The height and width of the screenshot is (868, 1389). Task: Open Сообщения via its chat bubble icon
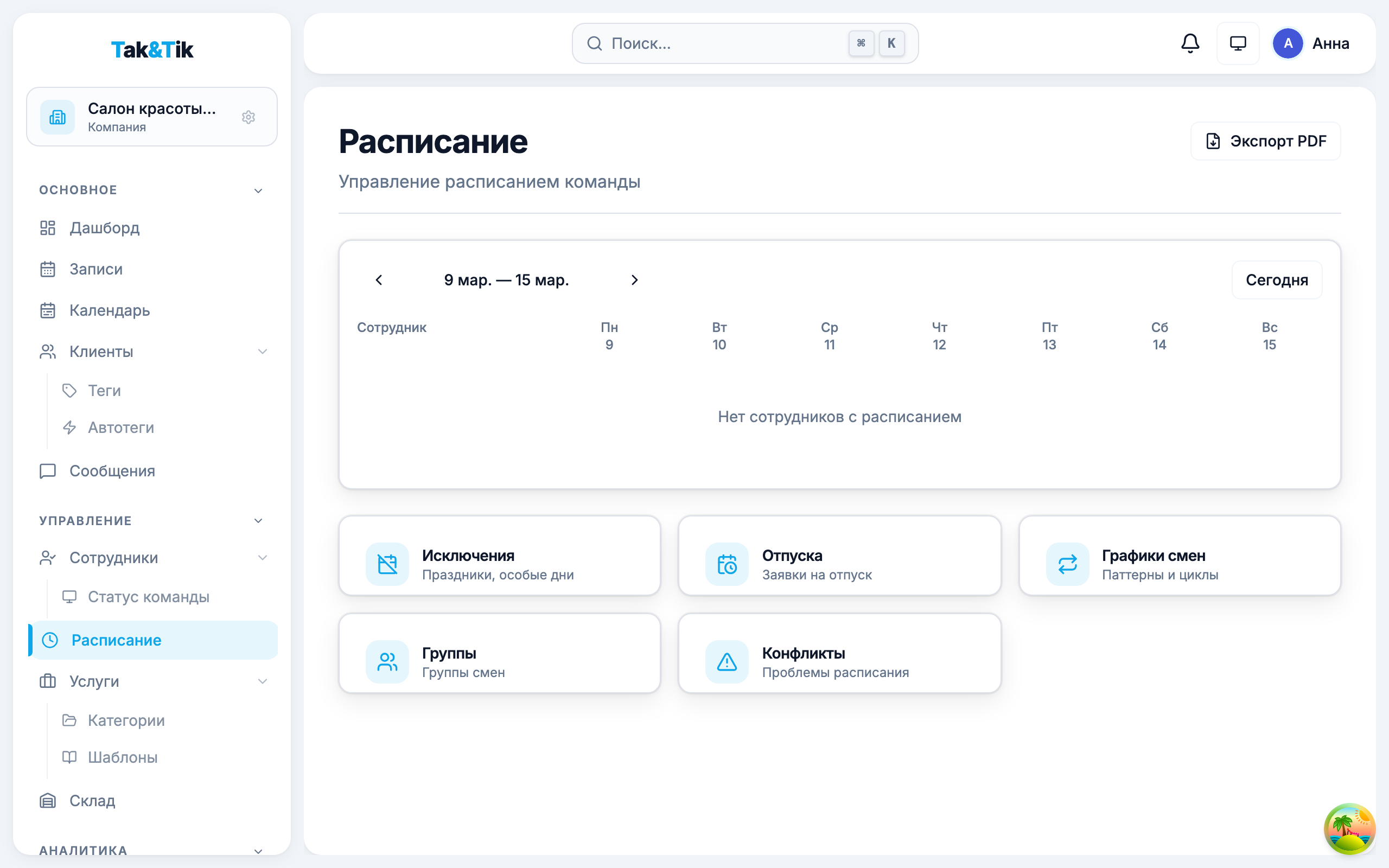[47, 471]
